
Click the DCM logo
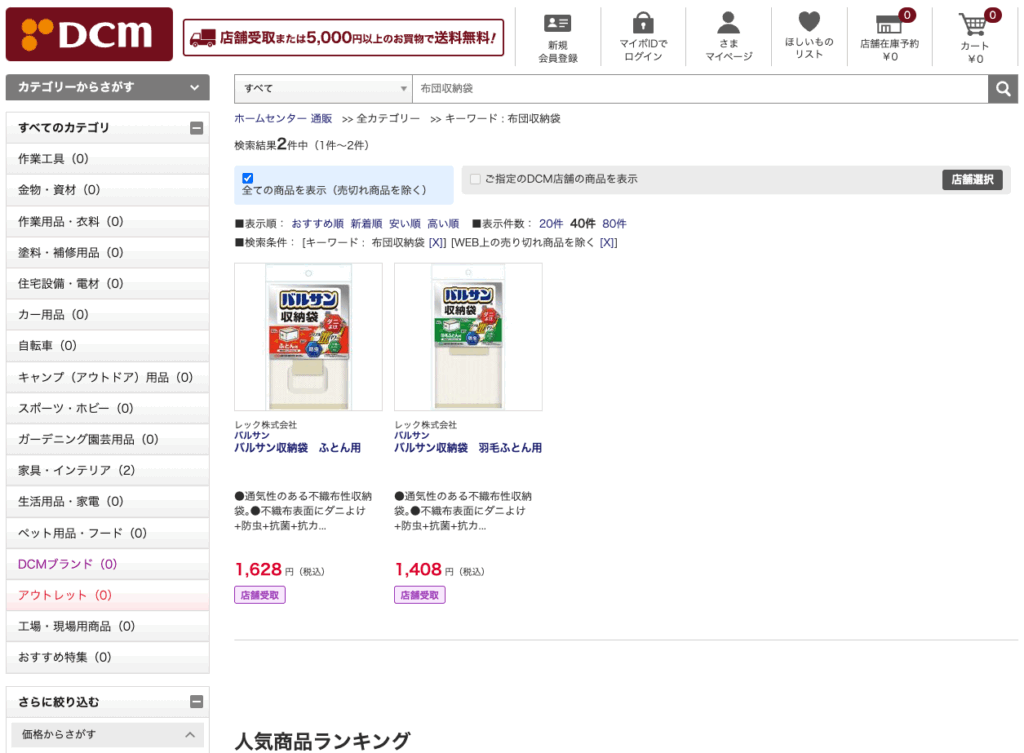pos(89,35)
